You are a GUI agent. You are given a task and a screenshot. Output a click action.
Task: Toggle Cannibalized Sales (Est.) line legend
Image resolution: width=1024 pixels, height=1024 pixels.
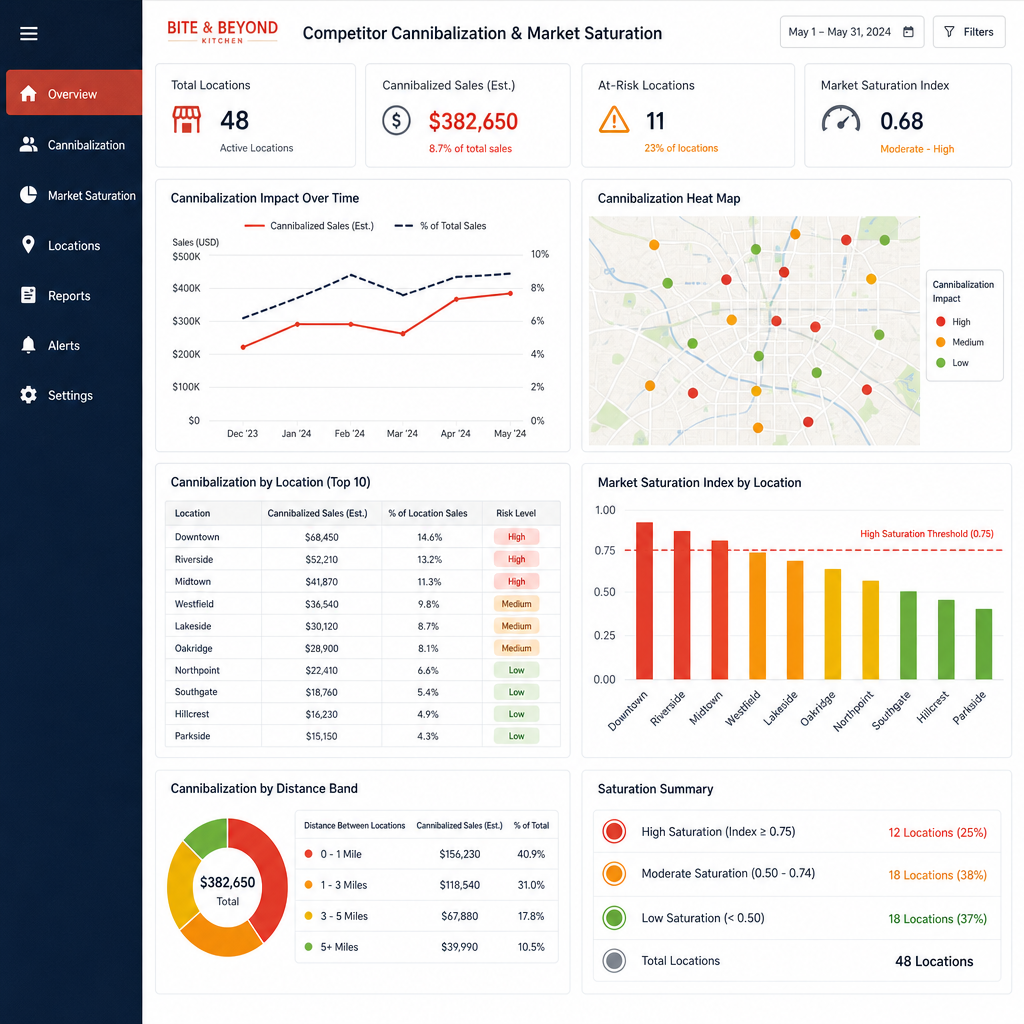(309, 226)
